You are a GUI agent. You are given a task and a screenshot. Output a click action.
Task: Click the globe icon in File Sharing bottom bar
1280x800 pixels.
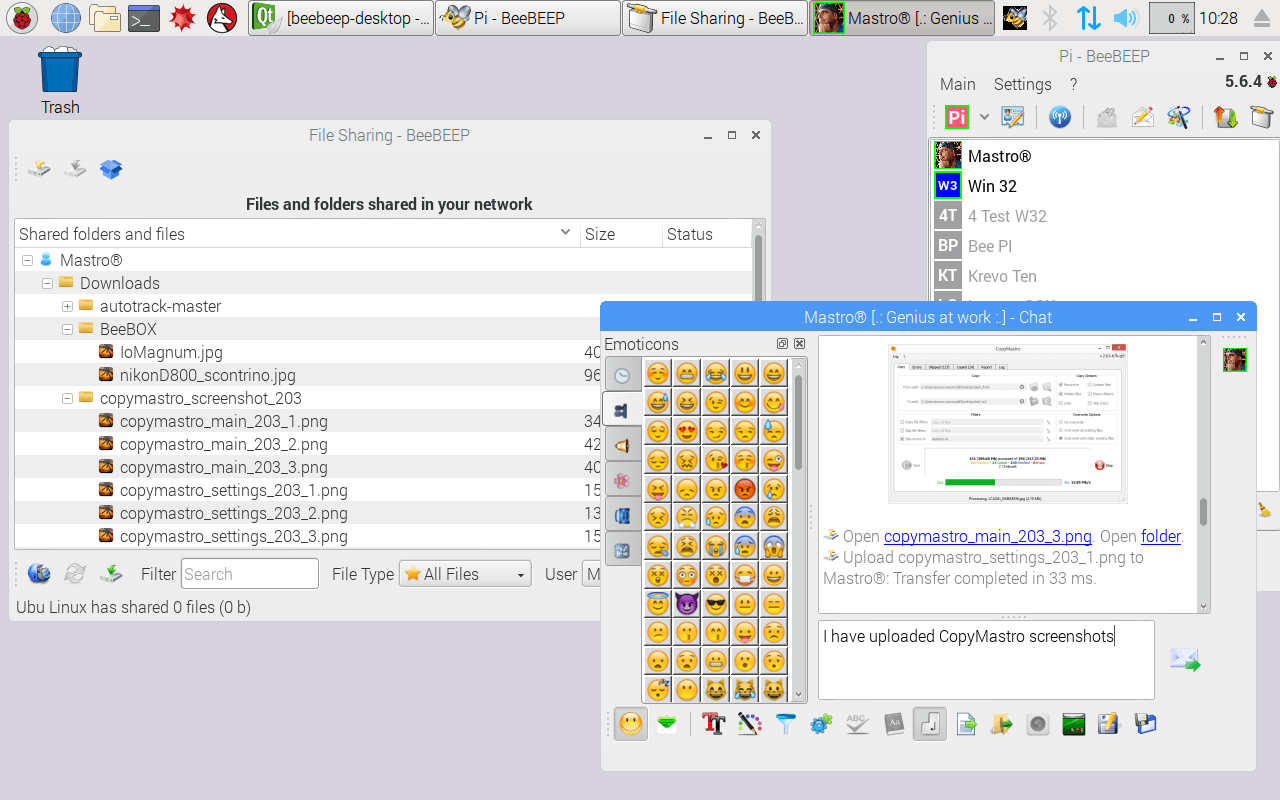pos(39,574)
